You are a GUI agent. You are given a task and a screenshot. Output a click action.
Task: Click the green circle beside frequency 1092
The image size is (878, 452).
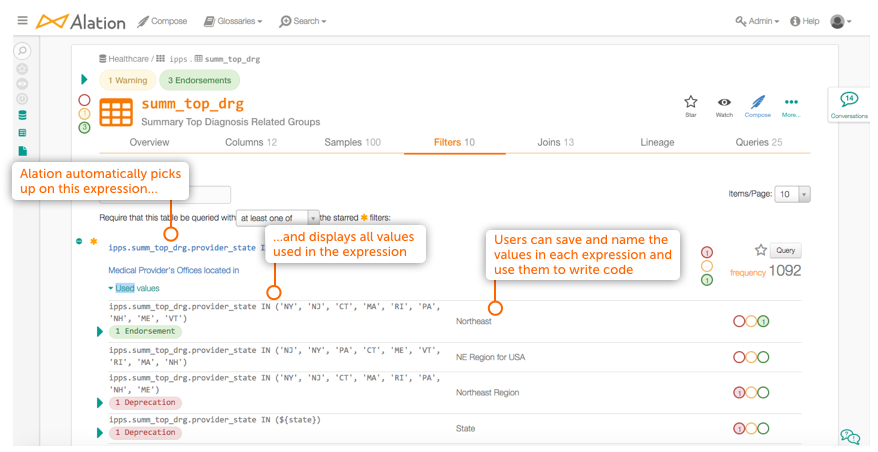coord(707,279)
